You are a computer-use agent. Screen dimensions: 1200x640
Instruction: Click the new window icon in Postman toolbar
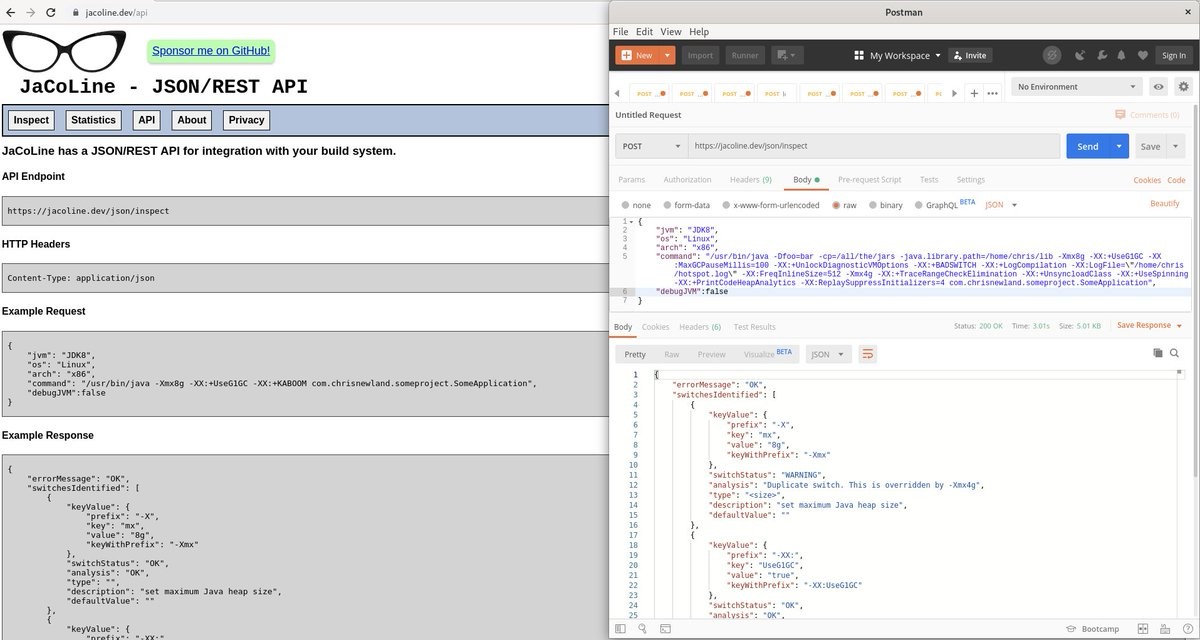[x=787, y=55]
